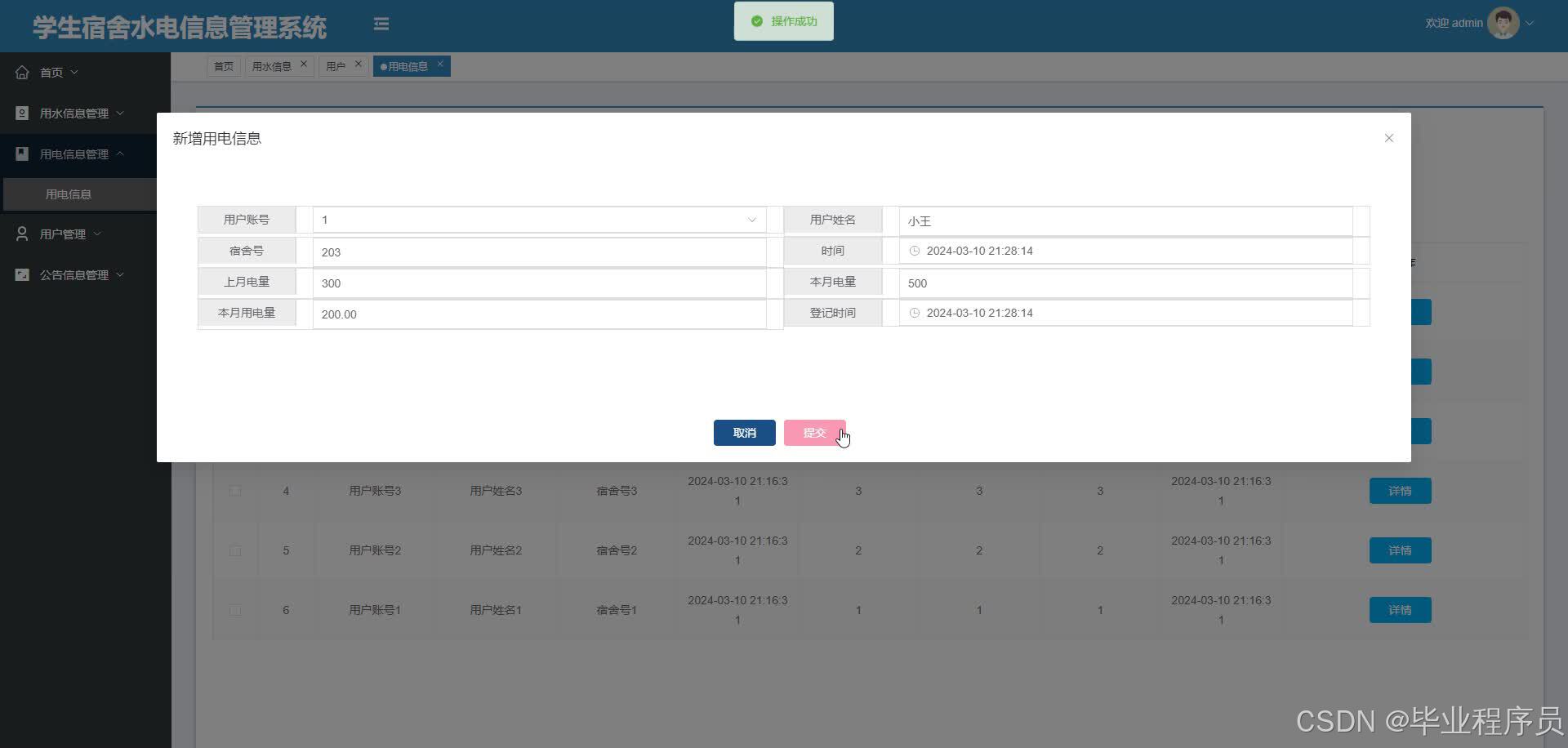The width and height of the screenshot is (1568, 748).
Task: Tick the checkbox in row 4
Action: (x=235, y=491)
